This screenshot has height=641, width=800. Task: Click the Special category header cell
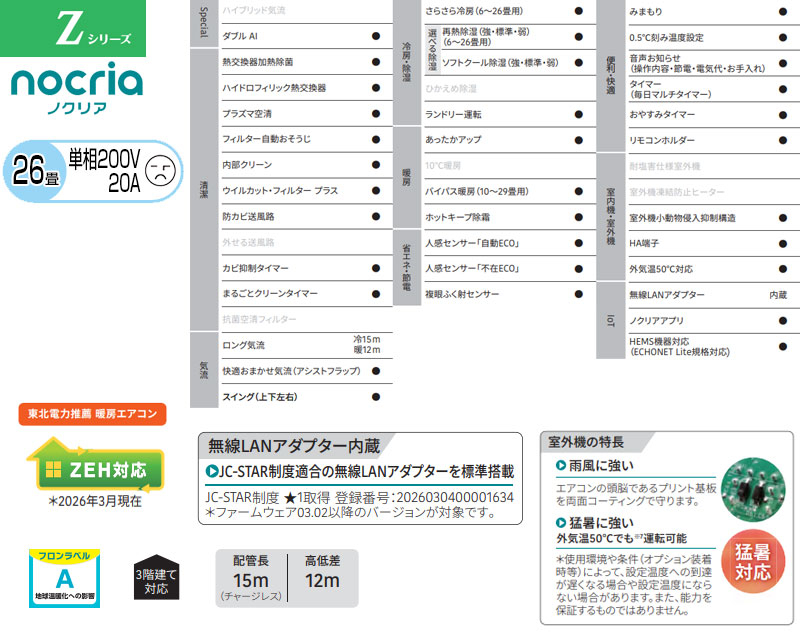204,23
